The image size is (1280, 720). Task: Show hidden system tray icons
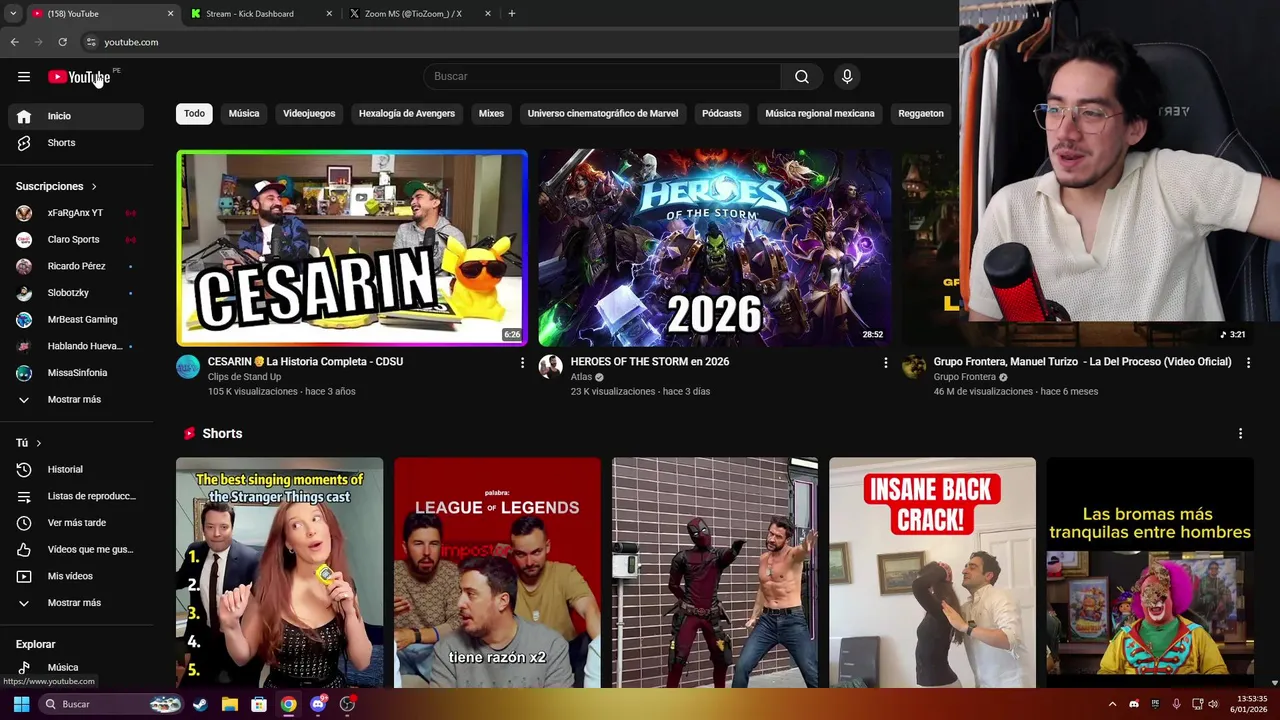pyautogui.click(x=1112, y=704)
